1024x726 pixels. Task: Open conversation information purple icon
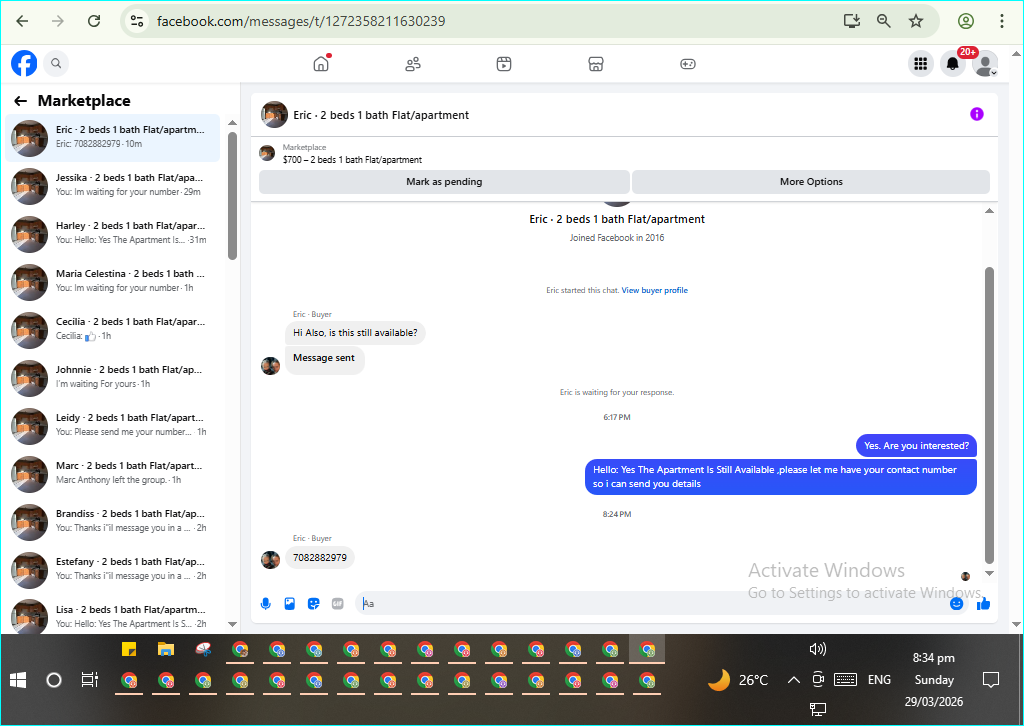click(x=977, y=114)
